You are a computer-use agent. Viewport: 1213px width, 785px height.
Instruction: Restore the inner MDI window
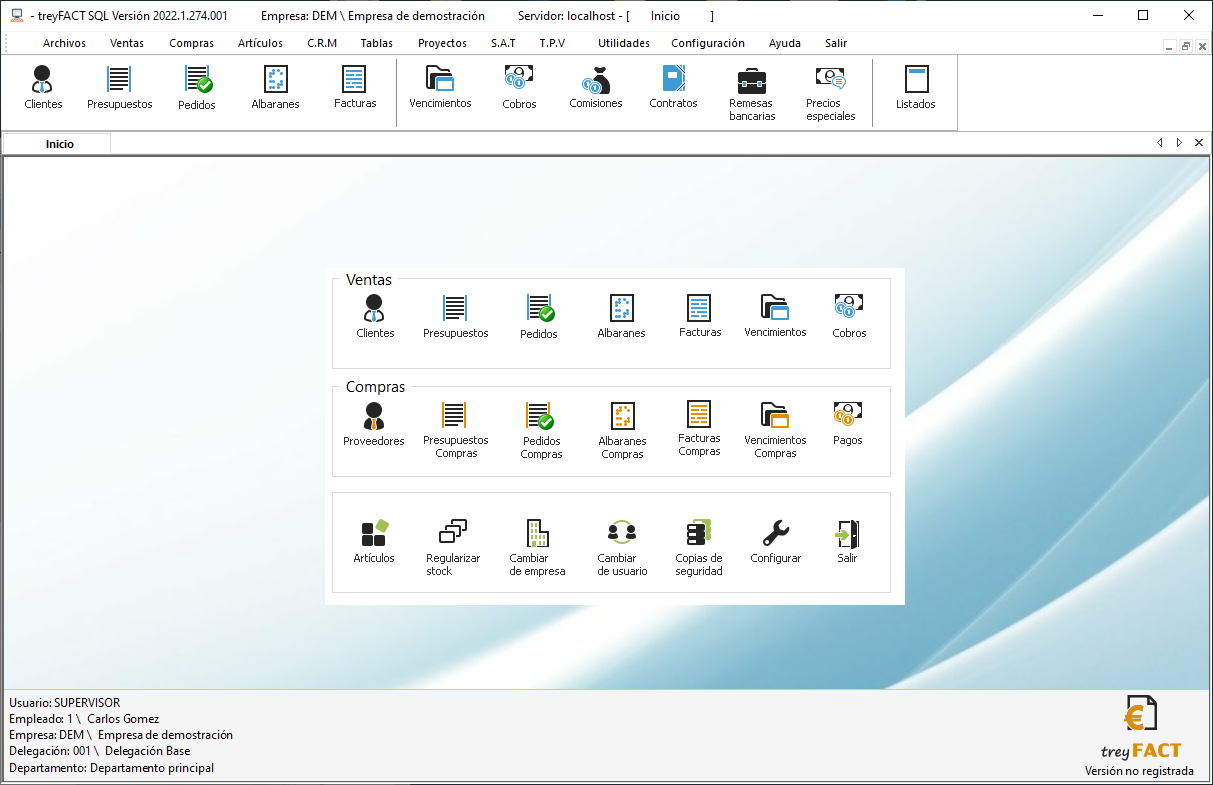coord(1185,46)
